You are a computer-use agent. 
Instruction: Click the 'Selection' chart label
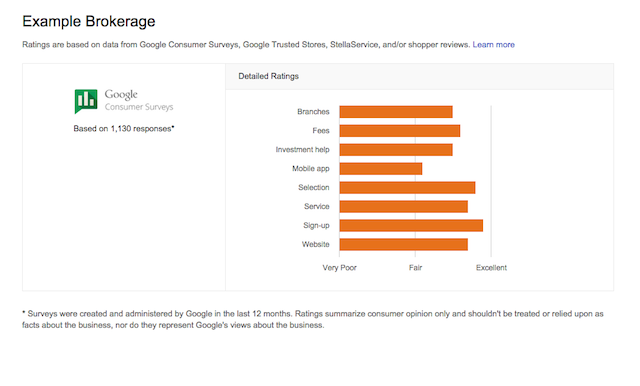[313, 188]
